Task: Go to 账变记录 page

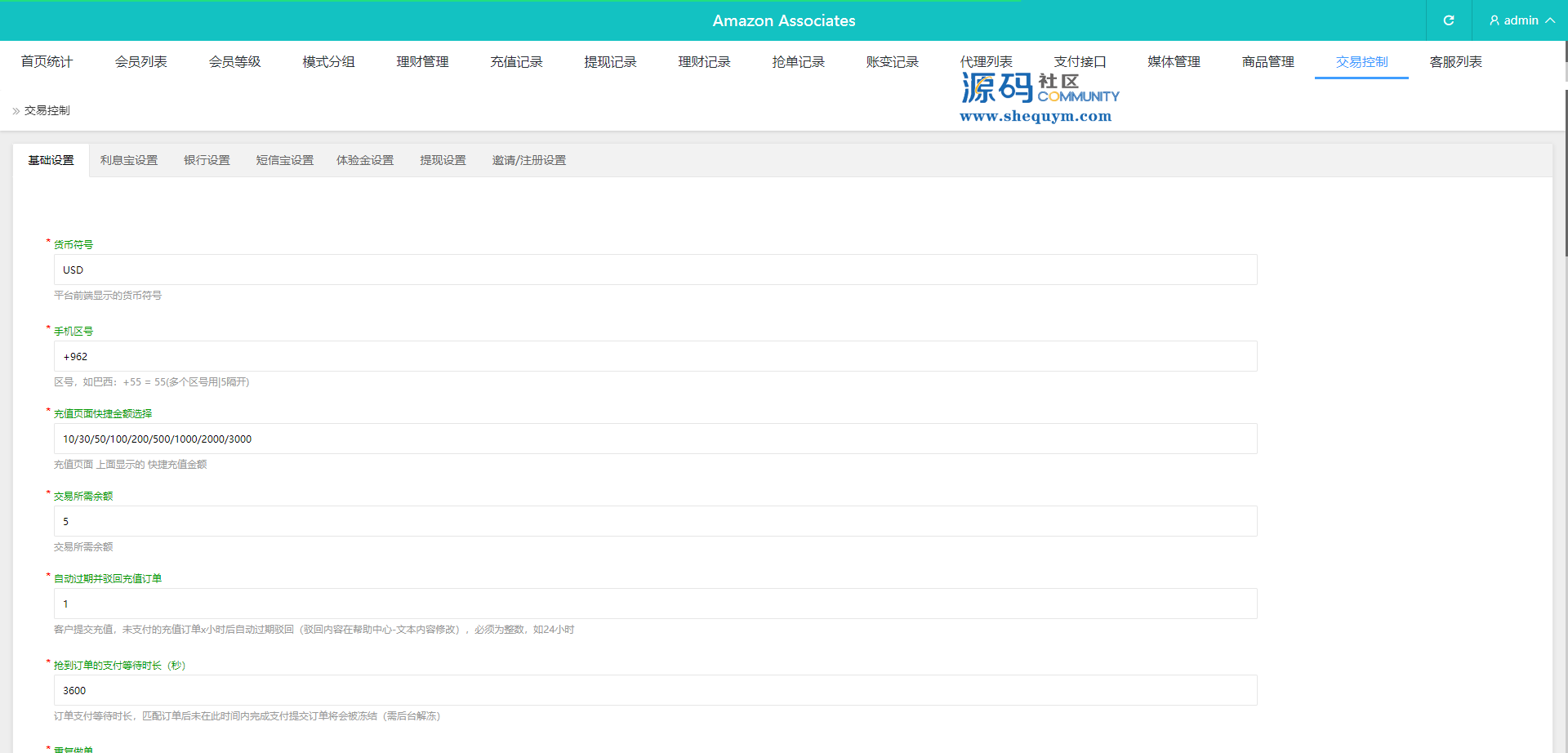Action: 892,62
